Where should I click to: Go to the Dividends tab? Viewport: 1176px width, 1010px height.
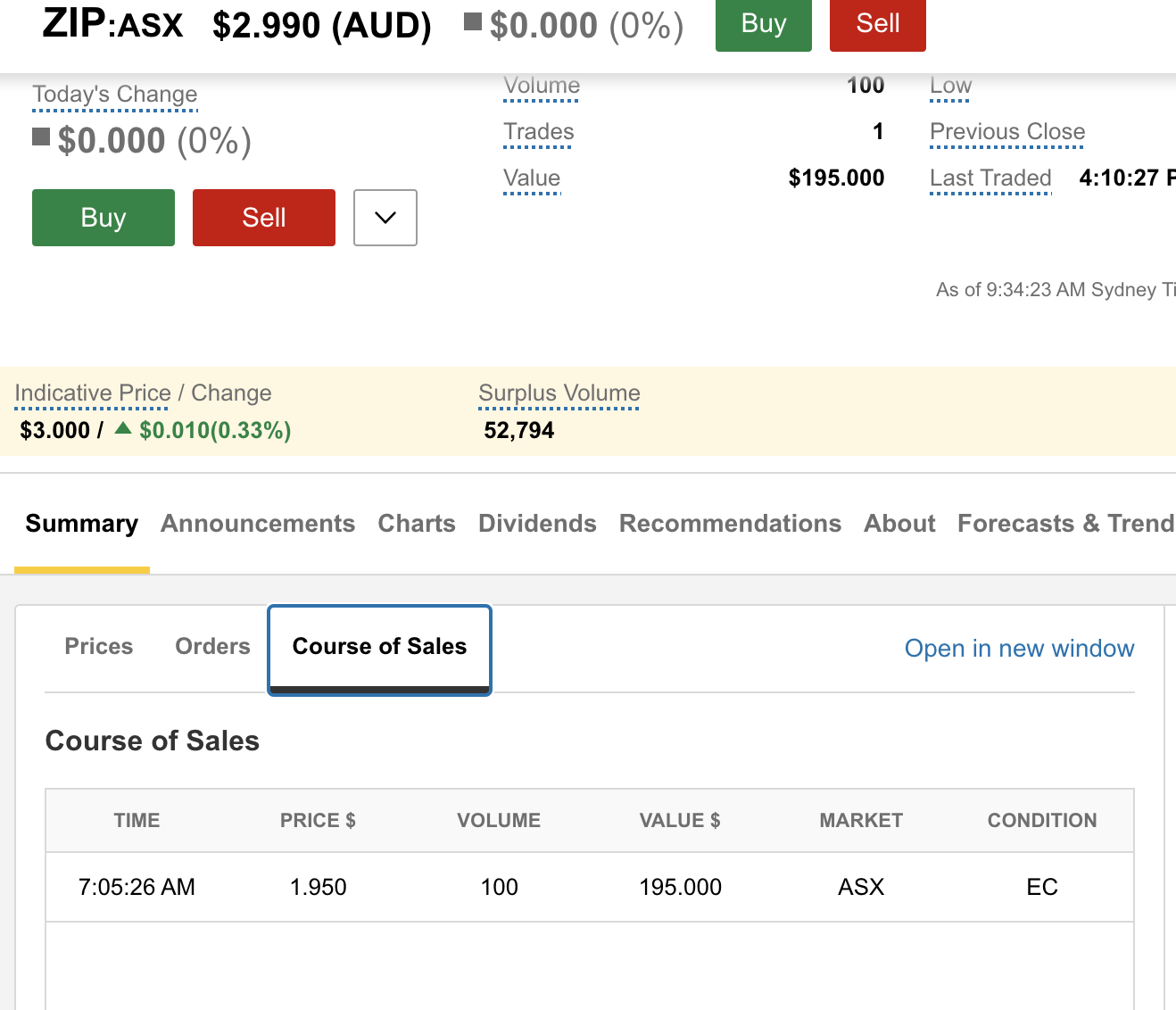click(537, 524)
